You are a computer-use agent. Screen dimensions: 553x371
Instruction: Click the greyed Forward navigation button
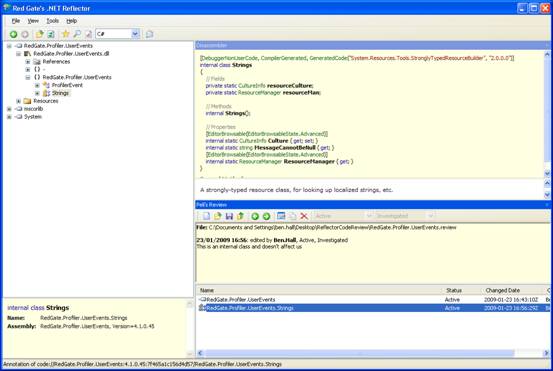pos(25,34)
